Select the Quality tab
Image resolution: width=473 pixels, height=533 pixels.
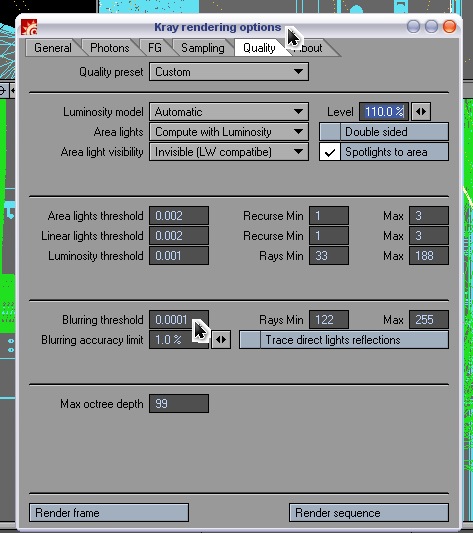(x=259, y=48)
